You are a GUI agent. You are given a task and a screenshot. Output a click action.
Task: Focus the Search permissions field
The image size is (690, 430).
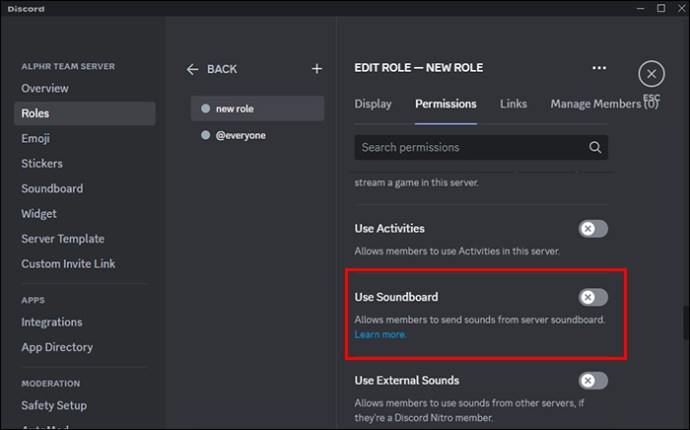481,147
